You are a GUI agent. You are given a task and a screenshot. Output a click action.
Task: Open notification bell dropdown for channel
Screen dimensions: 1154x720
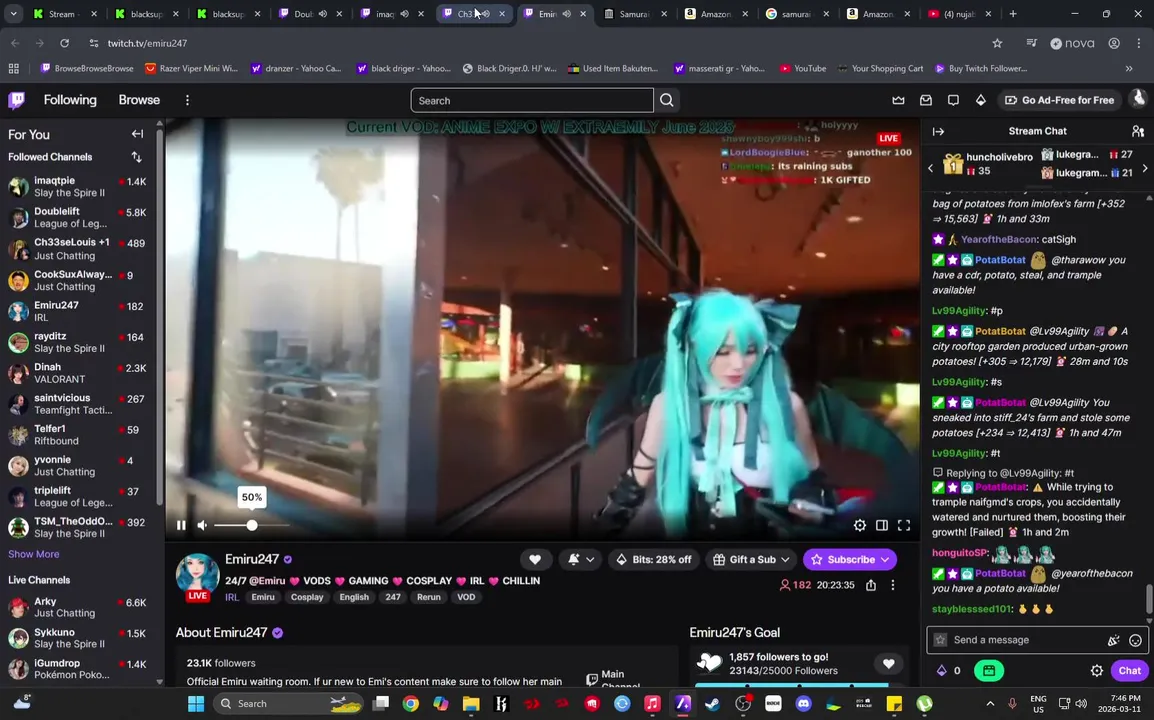coord(581,560)
